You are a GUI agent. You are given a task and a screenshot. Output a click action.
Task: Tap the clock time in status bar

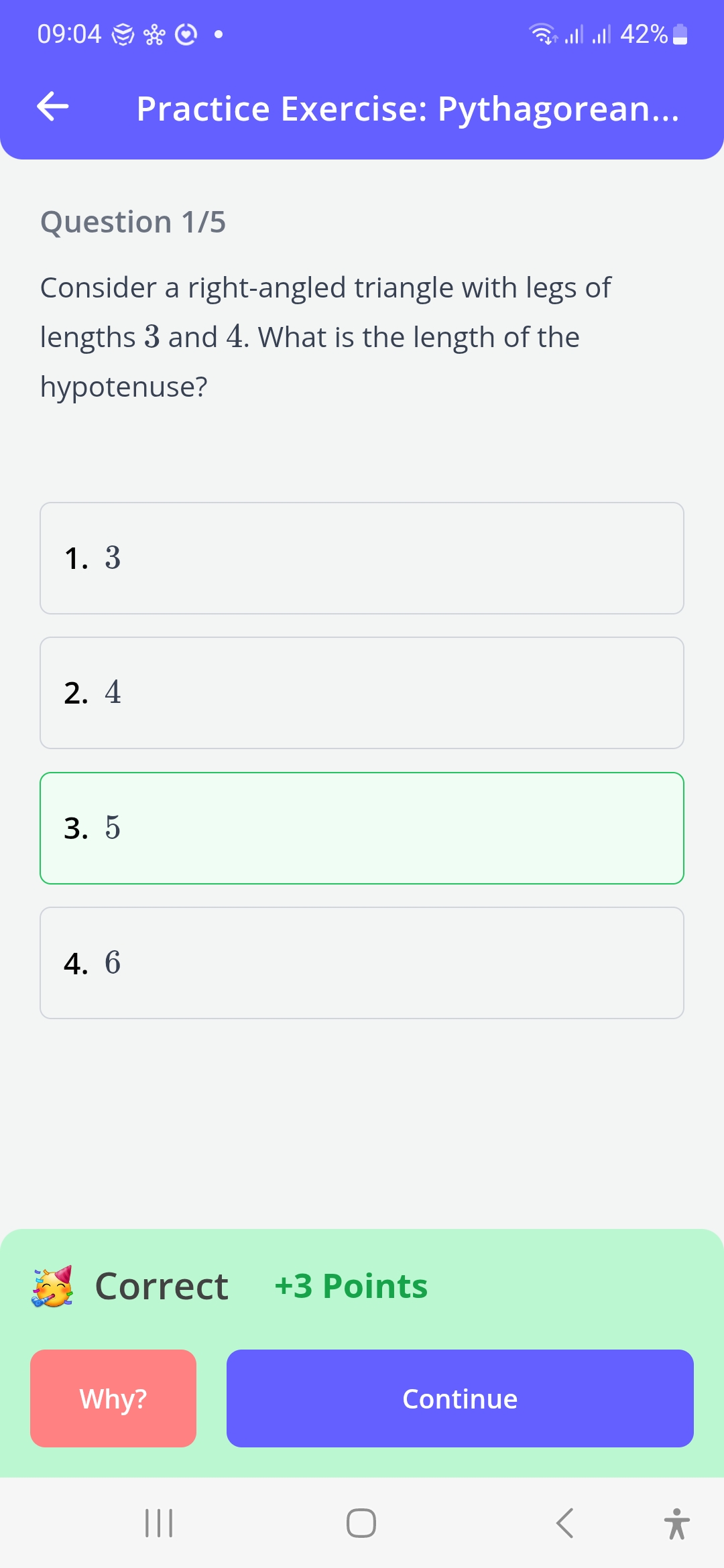tap(69, 34)
